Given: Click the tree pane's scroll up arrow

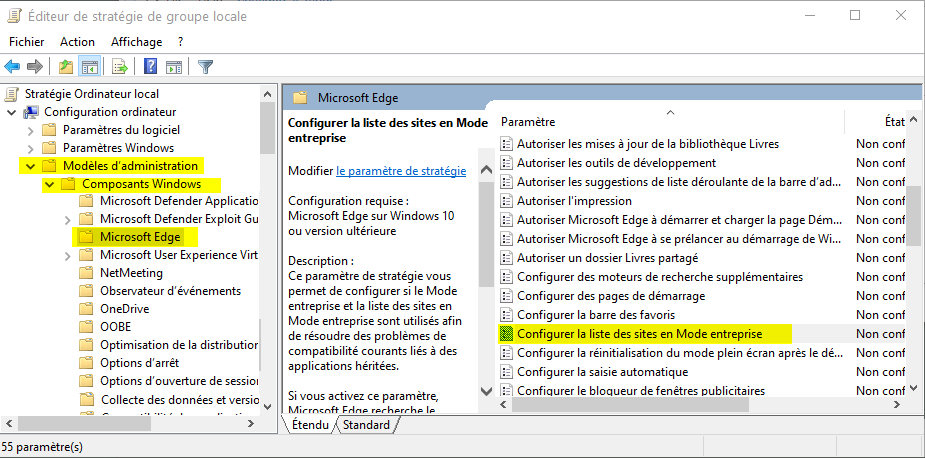Looking at the screenshot, I should (x=267, y=94).
